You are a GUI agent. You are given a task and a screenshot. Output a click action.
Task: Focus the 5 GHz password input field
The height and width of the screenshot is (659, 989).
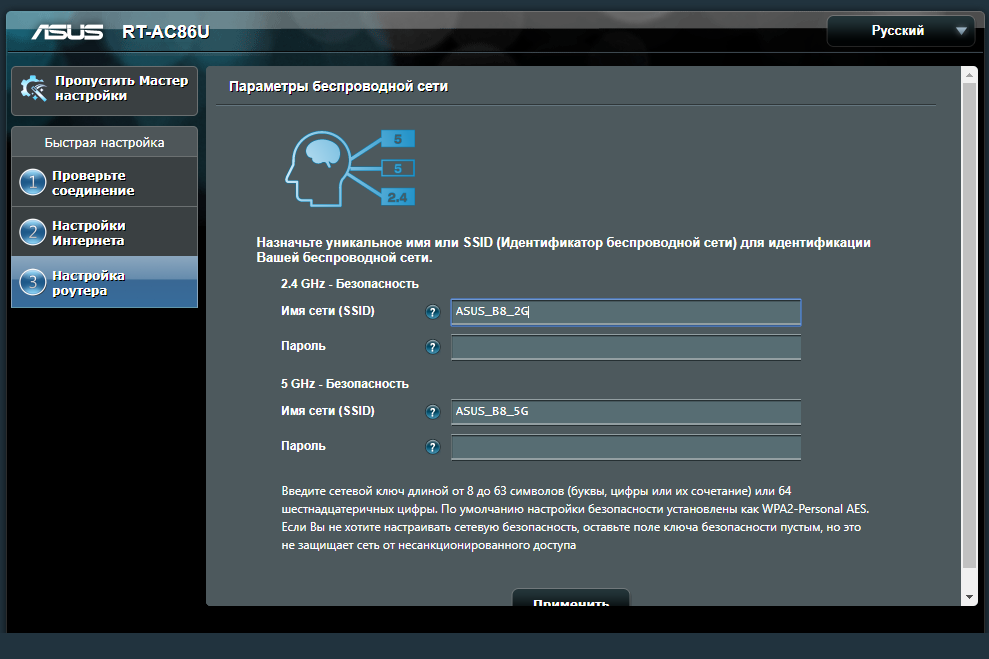(x=626, y=447)
